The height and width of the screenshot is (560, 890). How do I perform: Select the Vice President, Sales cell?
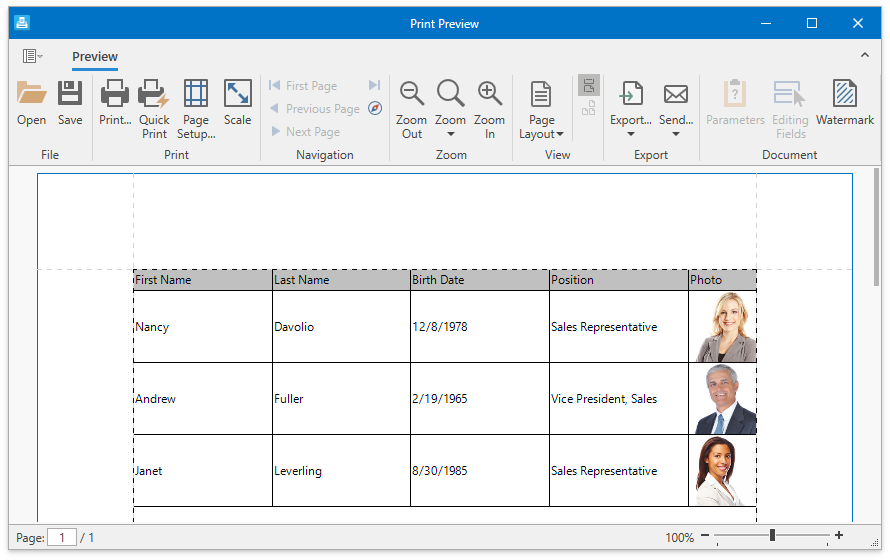(619, 399)
